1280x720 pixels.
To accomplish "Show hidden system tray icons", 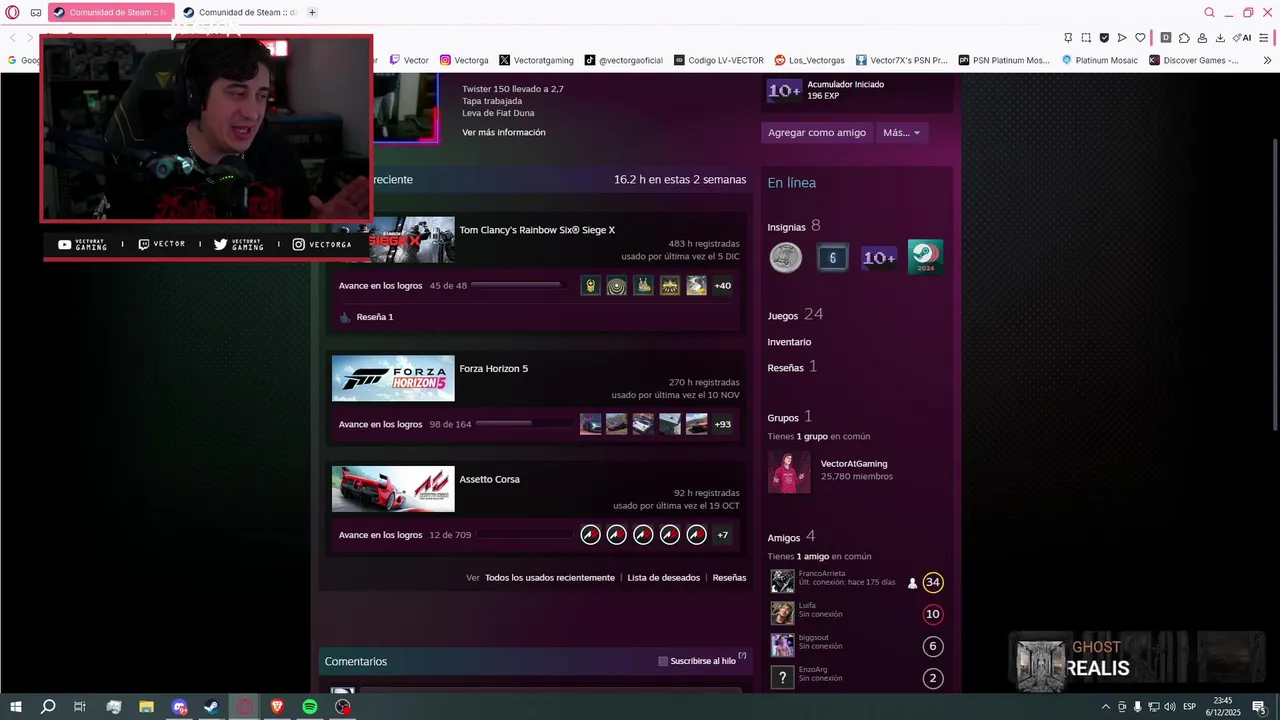I will click(1106, 707).
